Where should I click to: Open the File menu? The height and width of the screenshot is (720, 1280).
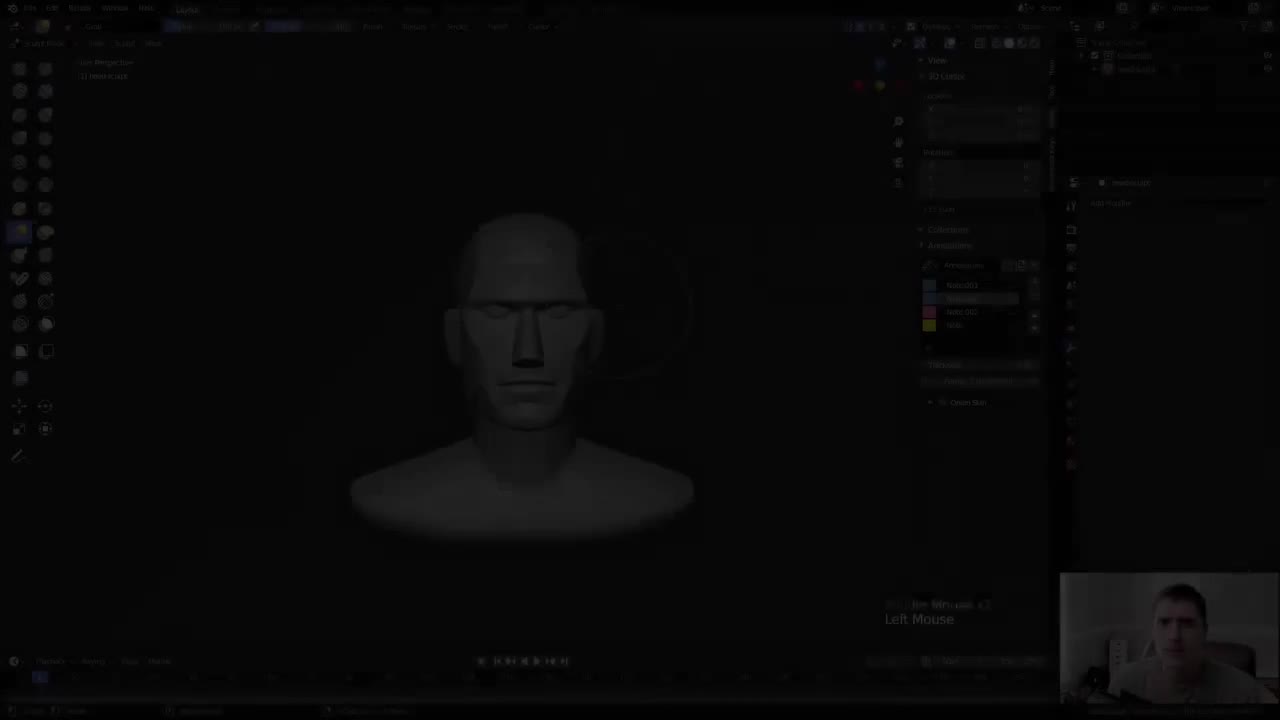[30, 8]
